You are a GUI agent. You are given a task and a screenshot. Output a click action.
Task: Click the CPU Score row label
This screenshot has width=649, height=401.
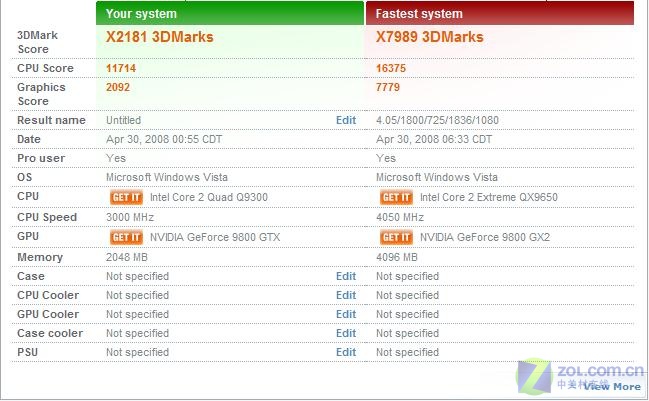pos(45,68)
